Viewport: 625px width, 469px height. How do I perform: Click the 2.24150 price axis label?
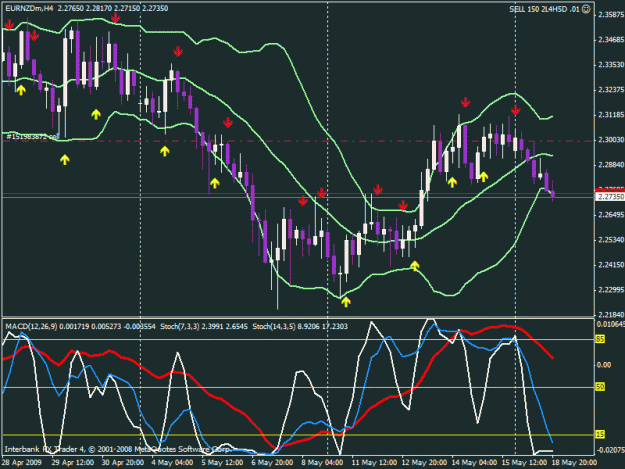pos(611,265)
